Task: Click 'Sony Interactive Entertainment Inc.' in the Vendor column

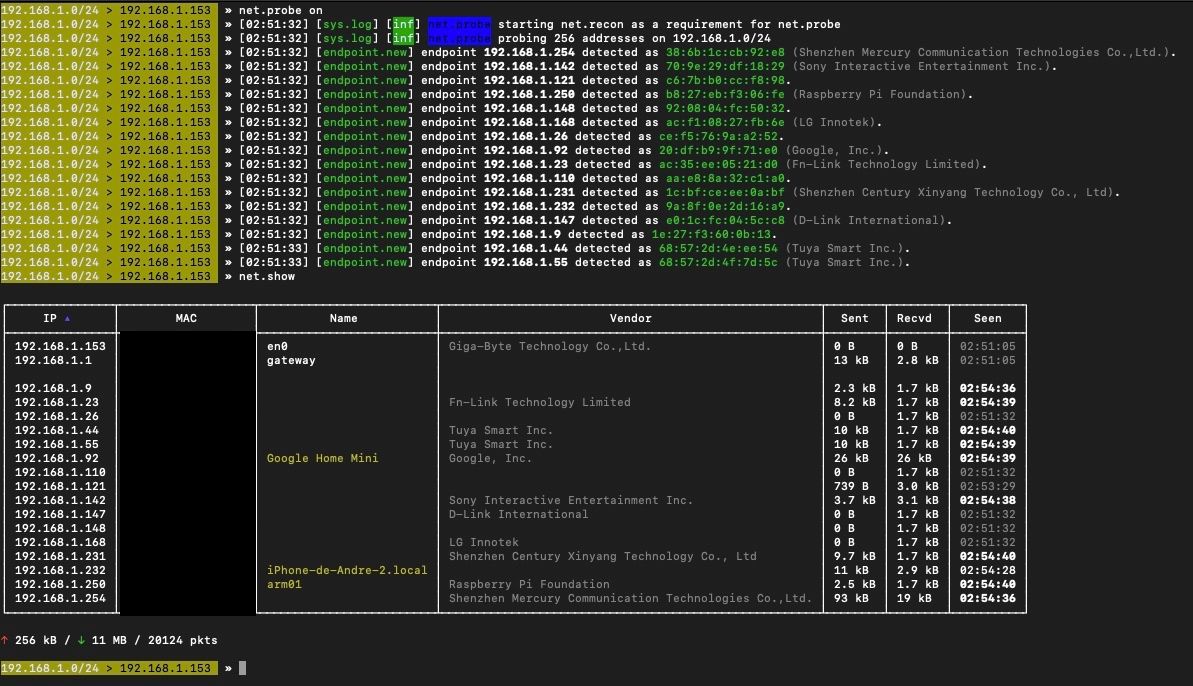Action: [x=571, y=500]
